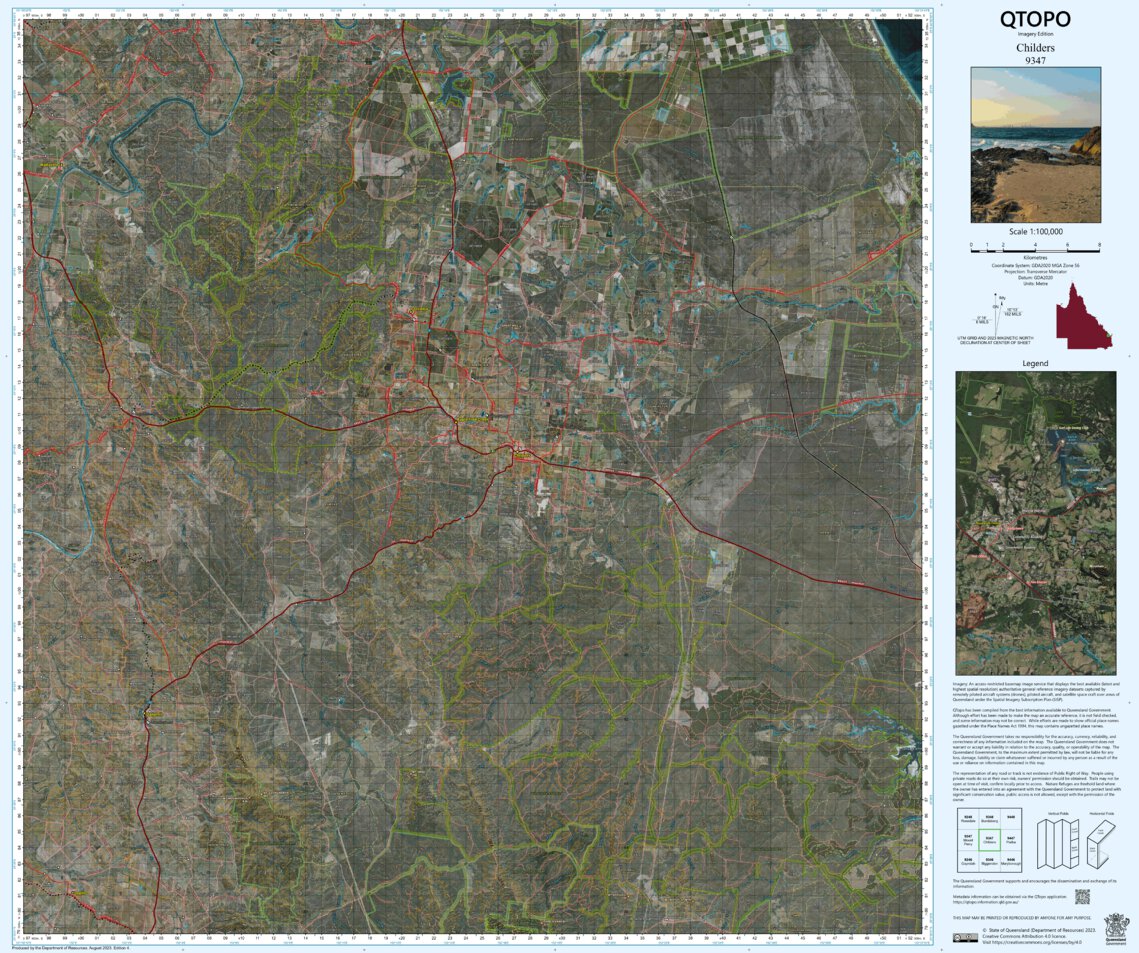Select the Vertical Folds diagram
1139x953 pixels.
click(x=1058, y=841)
